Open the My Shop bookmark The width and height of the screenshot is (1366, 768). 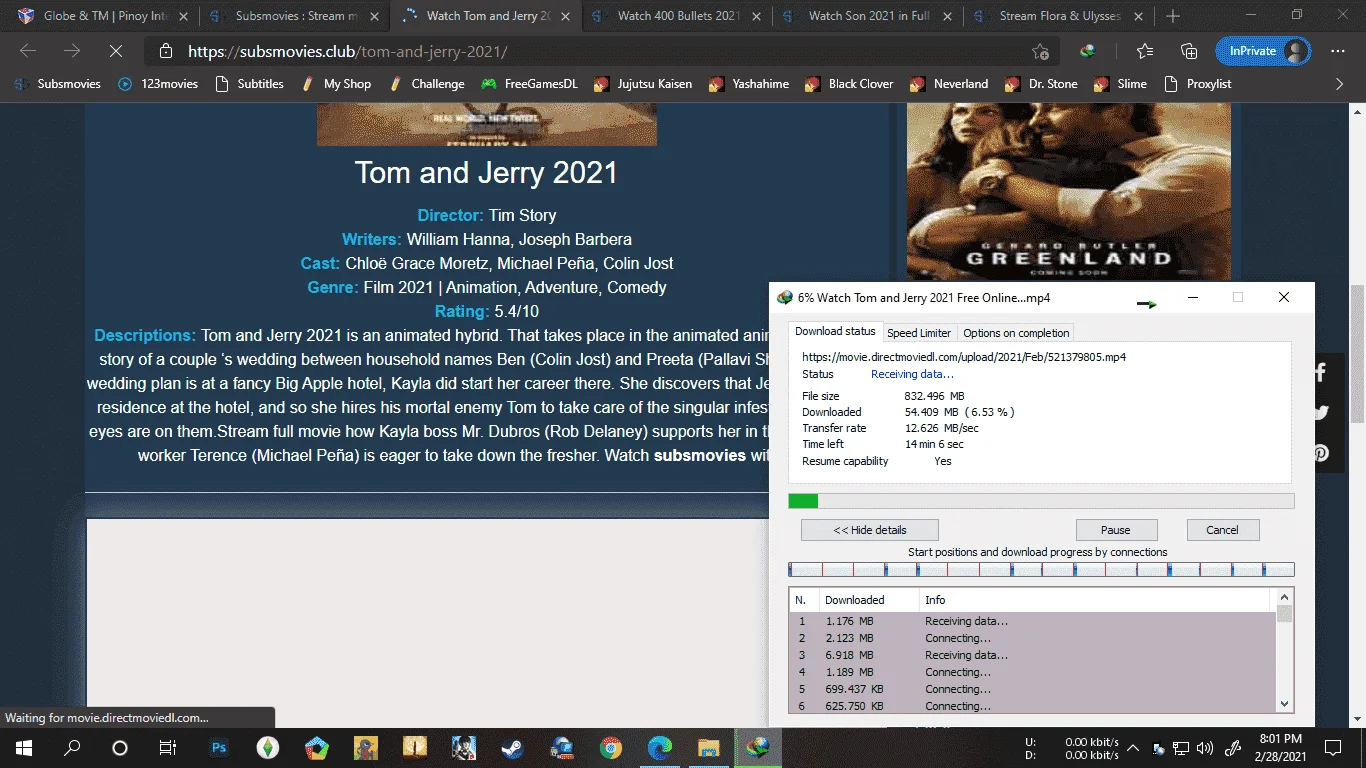(x=337, y=84)
